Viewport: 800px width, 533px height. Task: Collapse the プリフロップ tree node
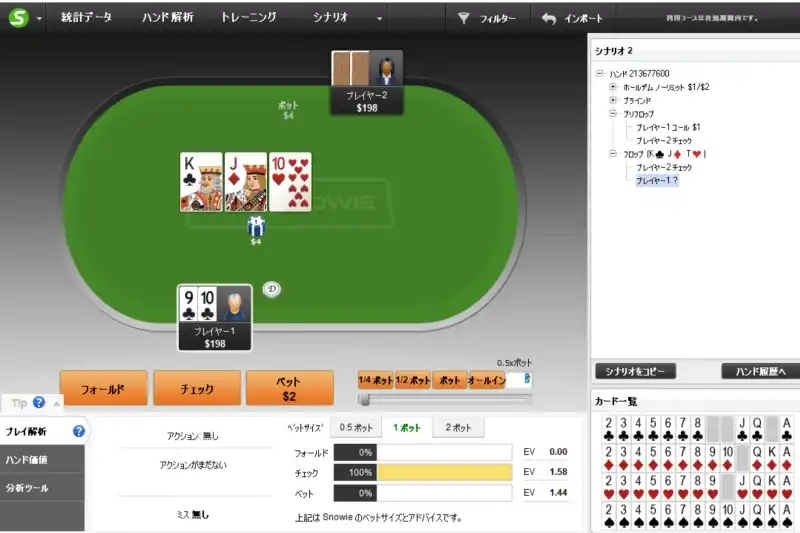tap(613, 114)
